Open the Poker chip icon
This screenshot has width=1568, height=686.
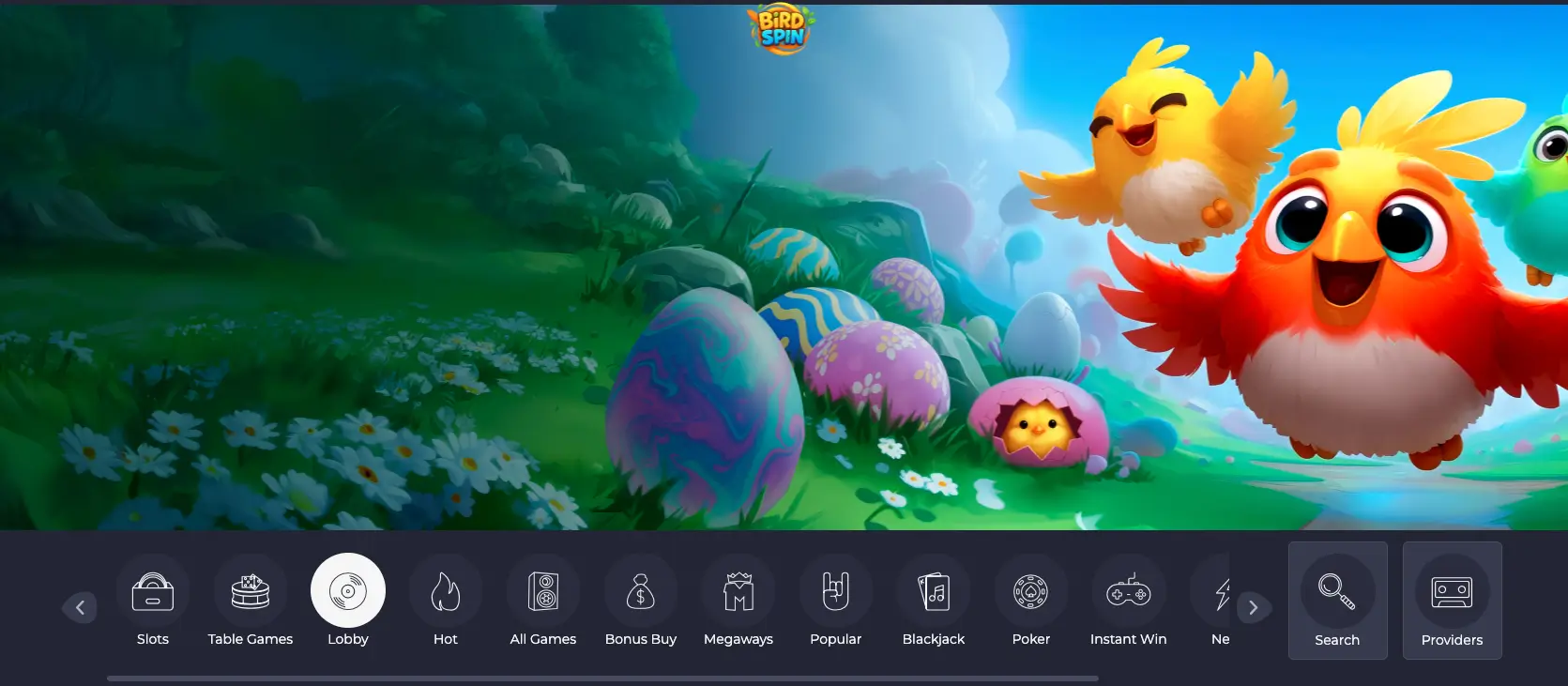(x=1031, y=591)
